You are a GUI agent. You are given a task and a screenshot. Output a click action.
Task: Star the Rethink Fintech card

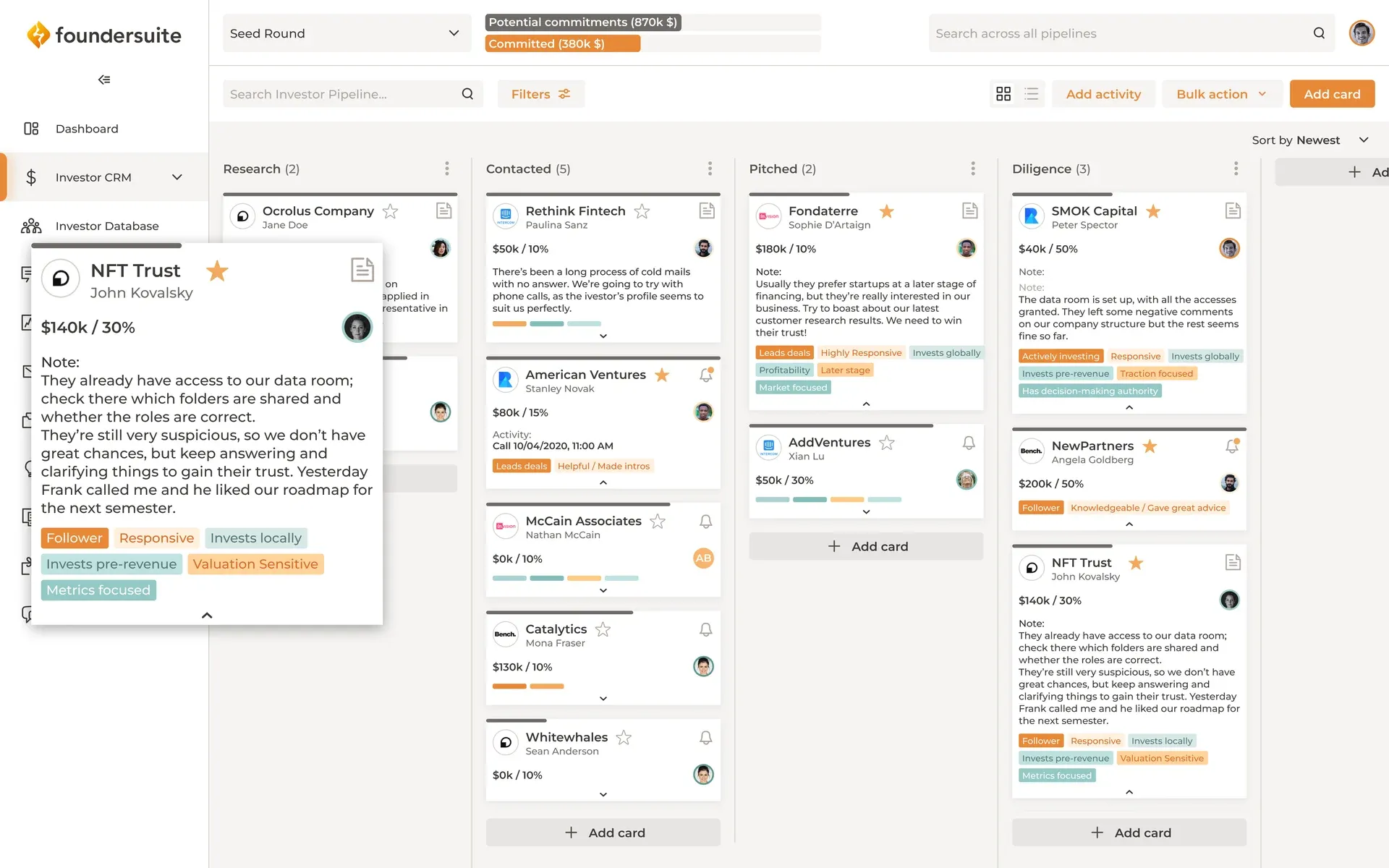point(642,211)
